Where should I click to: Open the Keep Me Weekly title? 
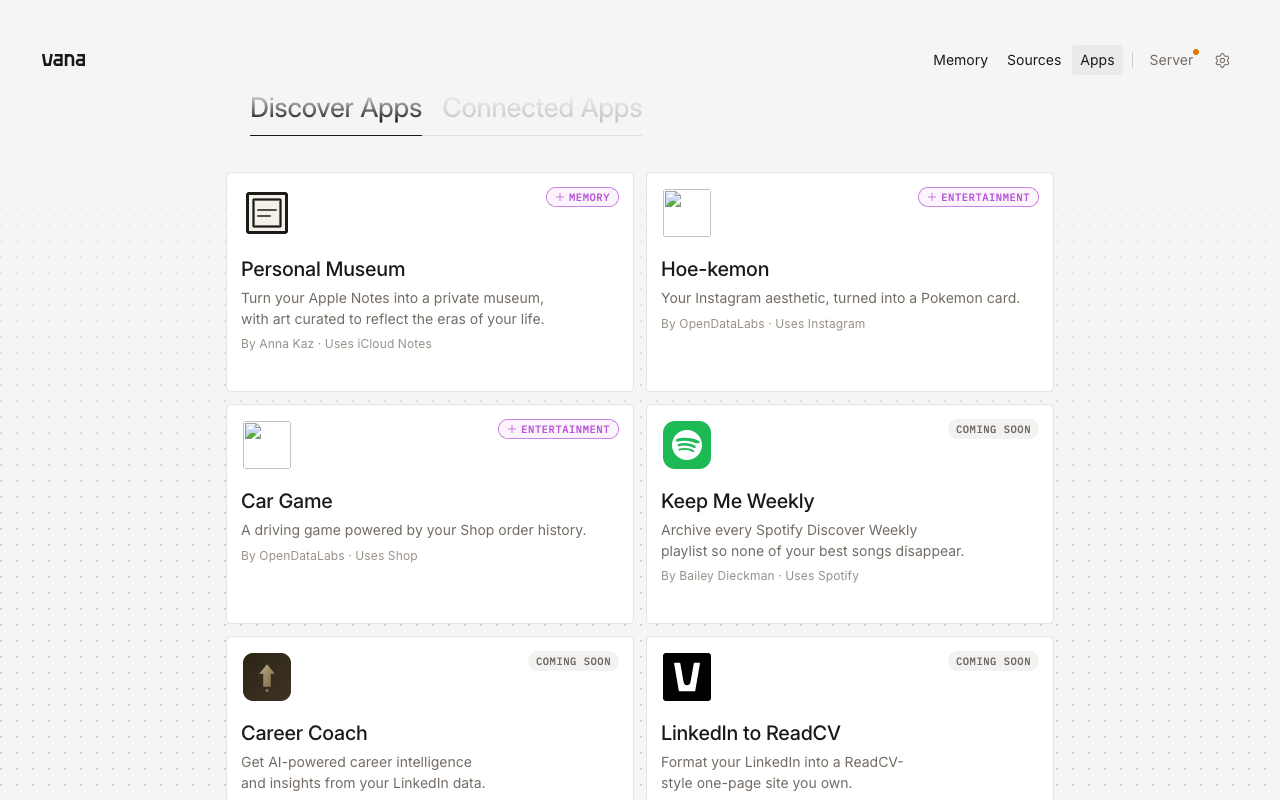pyautogui.click(x=738, y=501)
